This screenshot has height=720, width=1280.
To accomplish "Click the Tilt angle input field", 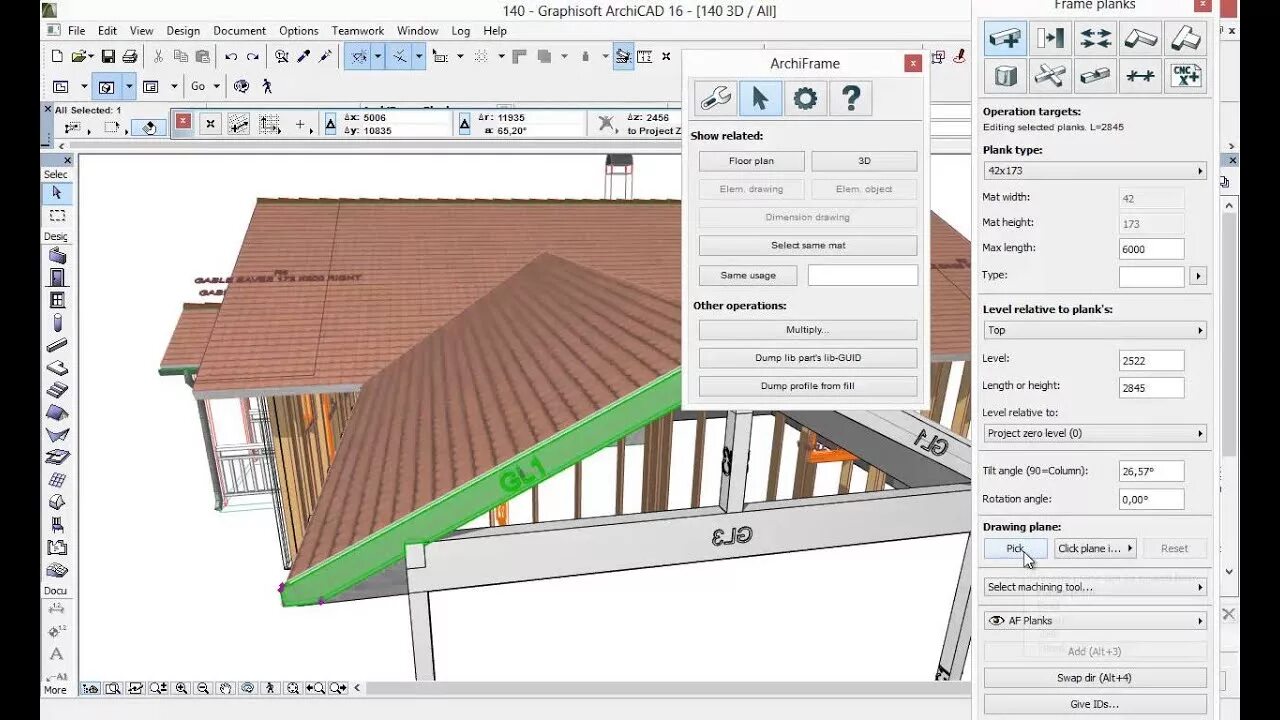I will coord(1152,471).
